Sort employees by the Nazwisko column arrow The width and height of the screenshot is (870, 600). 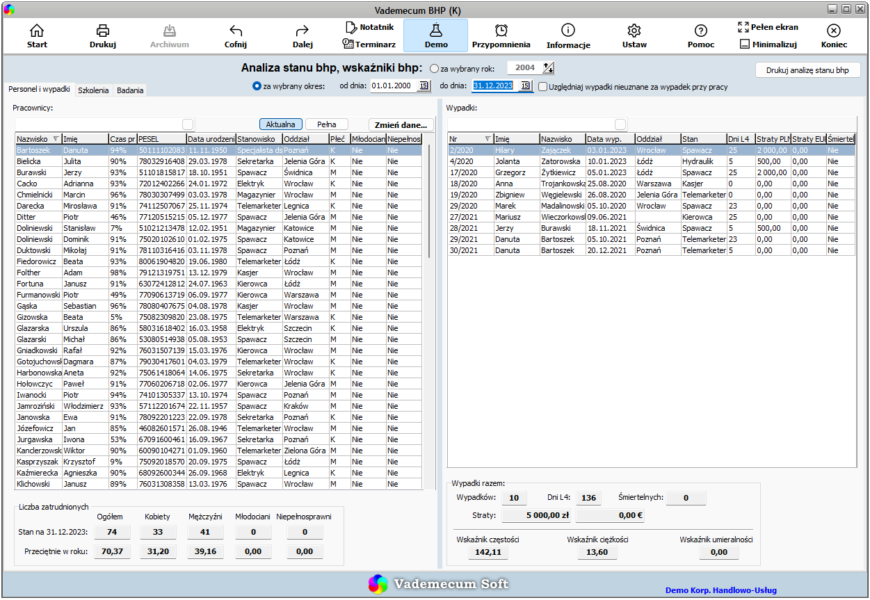click(55, 139)
